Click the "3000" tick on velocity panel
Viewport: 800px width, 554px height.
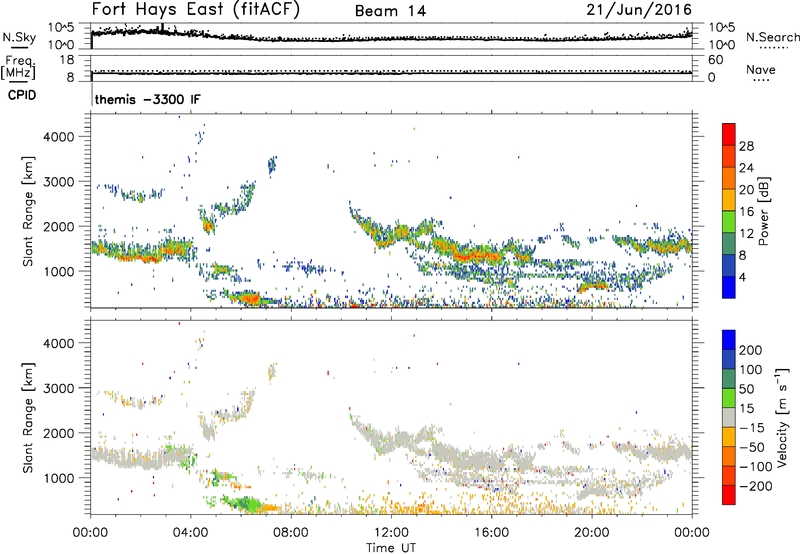(x=58, y=388)
